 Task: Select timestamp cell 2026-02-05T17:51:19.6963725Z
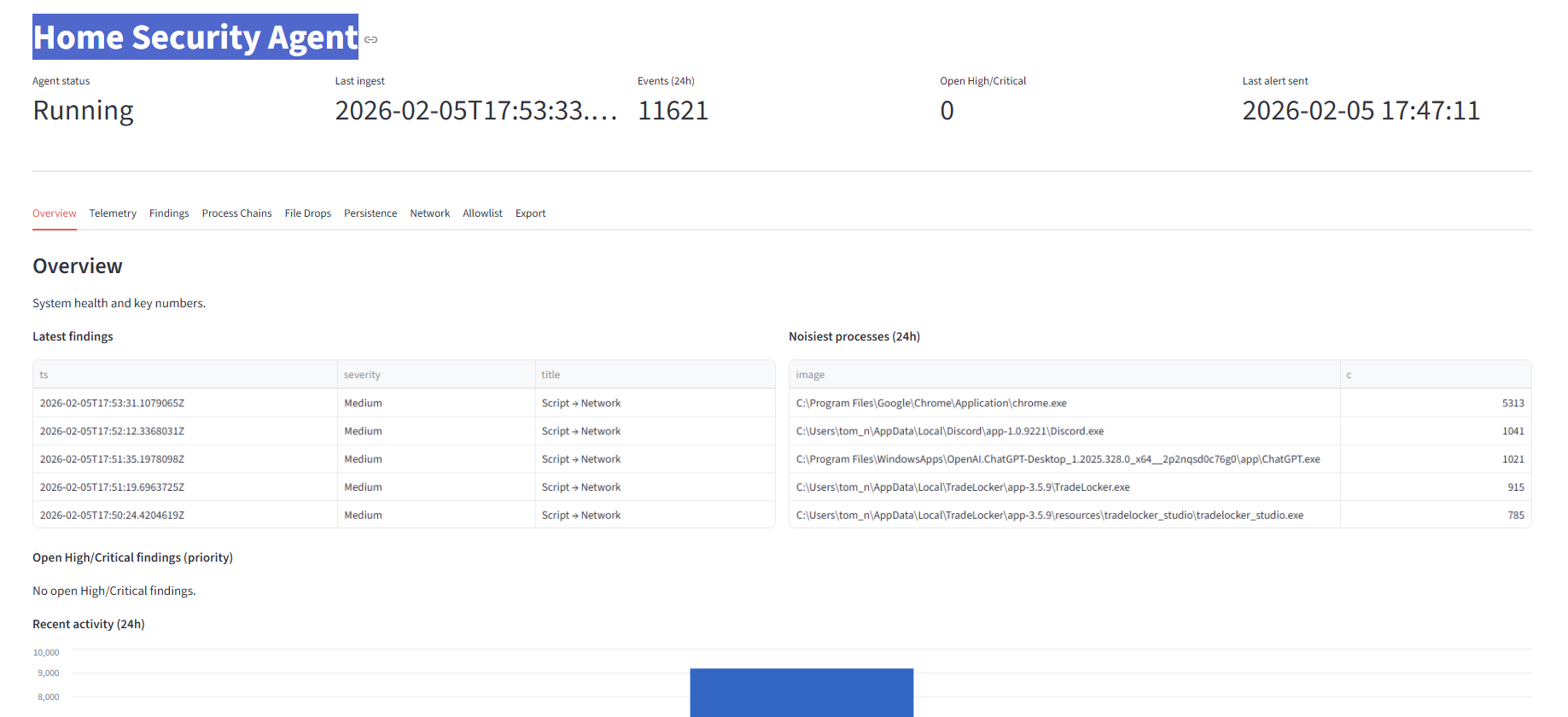[185, 487]
